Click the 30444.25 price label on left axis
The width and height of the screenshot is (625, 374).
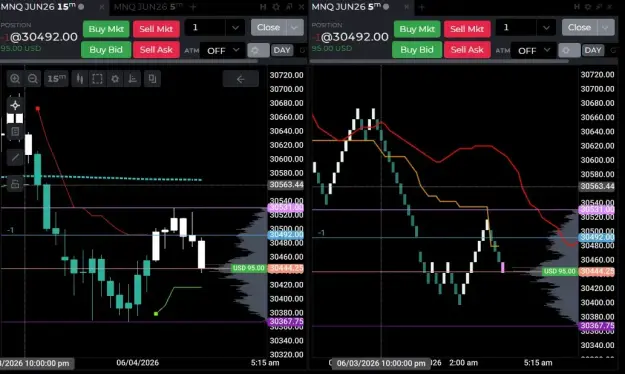(x=286, y=269)
